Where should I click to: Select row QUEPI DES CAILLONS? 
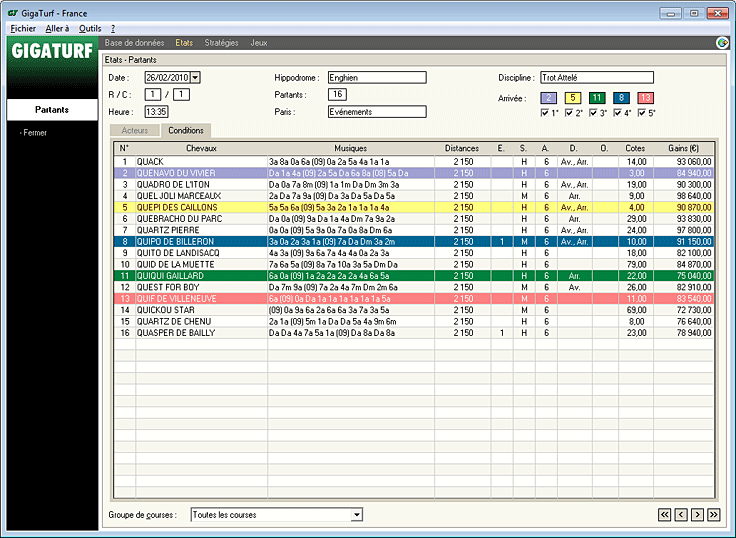414,208
